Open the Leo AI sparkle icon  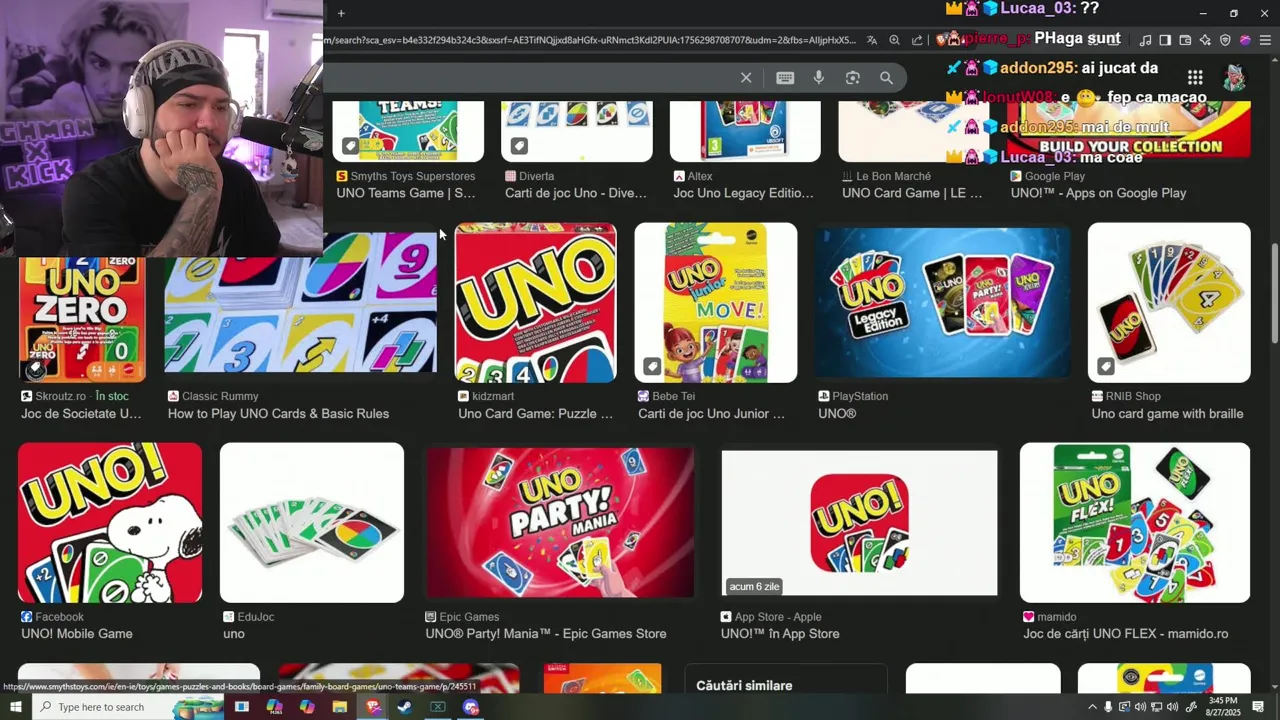point(1205,40)
